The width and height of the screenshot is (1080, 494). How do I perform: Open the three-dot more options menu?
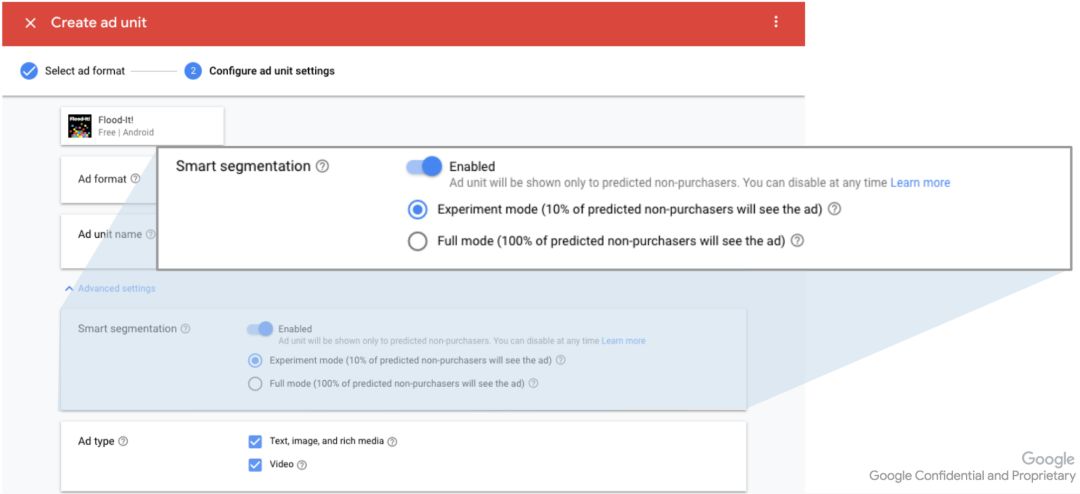coord(776,22)
